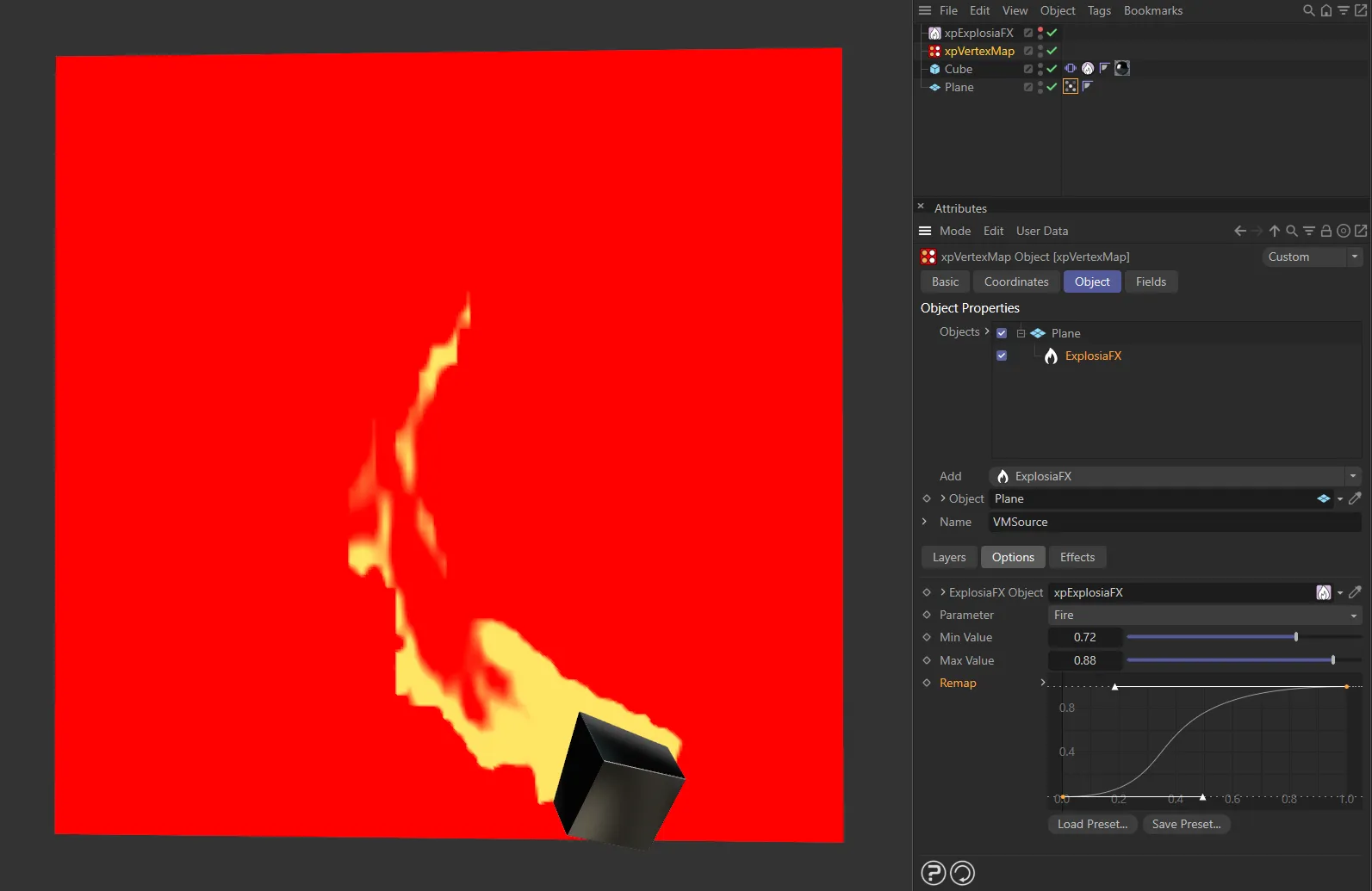
Task: Select the collider tag on Cube
Action: (x=1071, y=68)
